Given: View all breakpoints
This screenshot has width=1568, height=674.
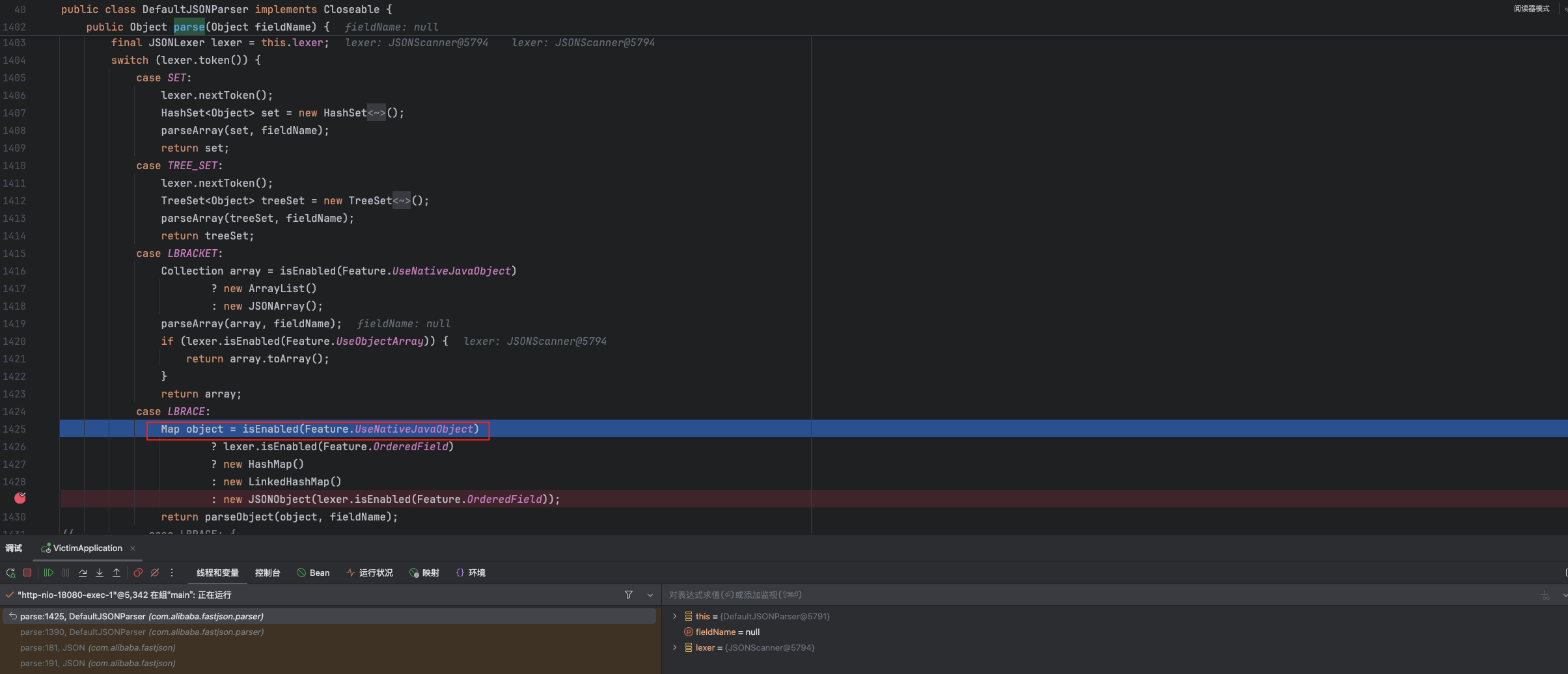Looking at the screenshot, I should click(x=138, y=573).
